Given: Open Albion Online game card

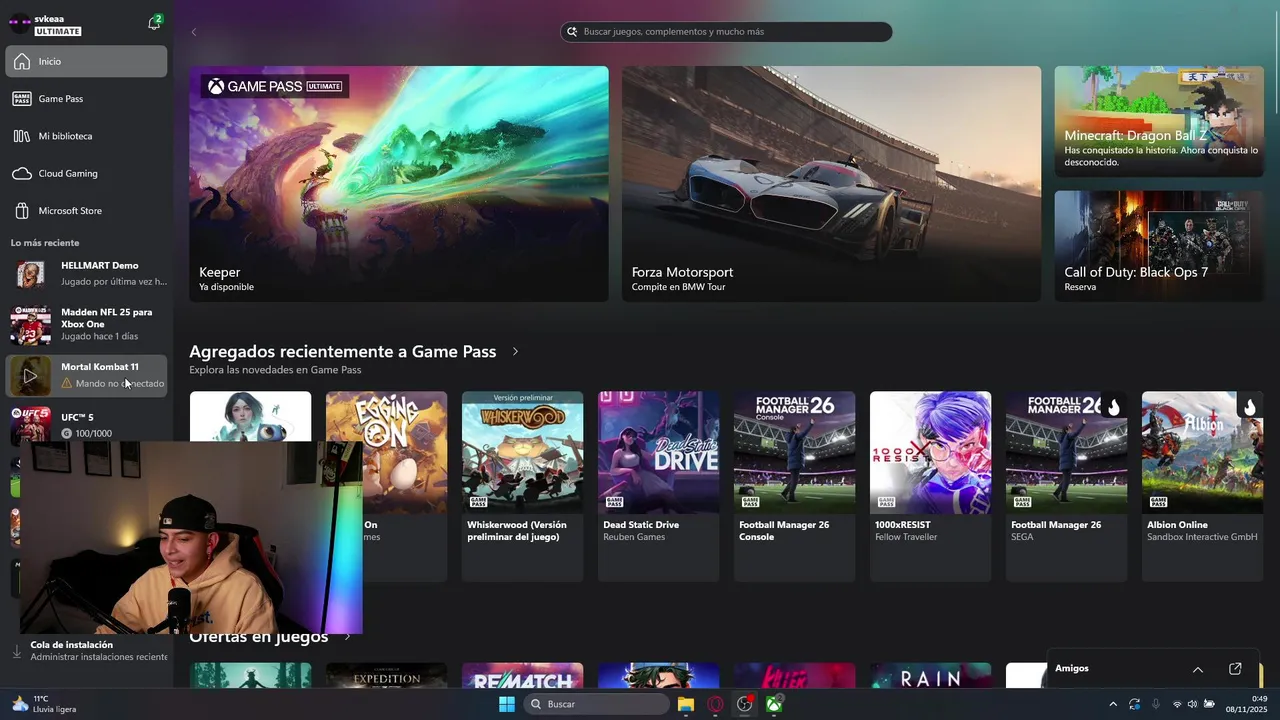Looking at the screenshot, I should click(x=1202, y=486).
